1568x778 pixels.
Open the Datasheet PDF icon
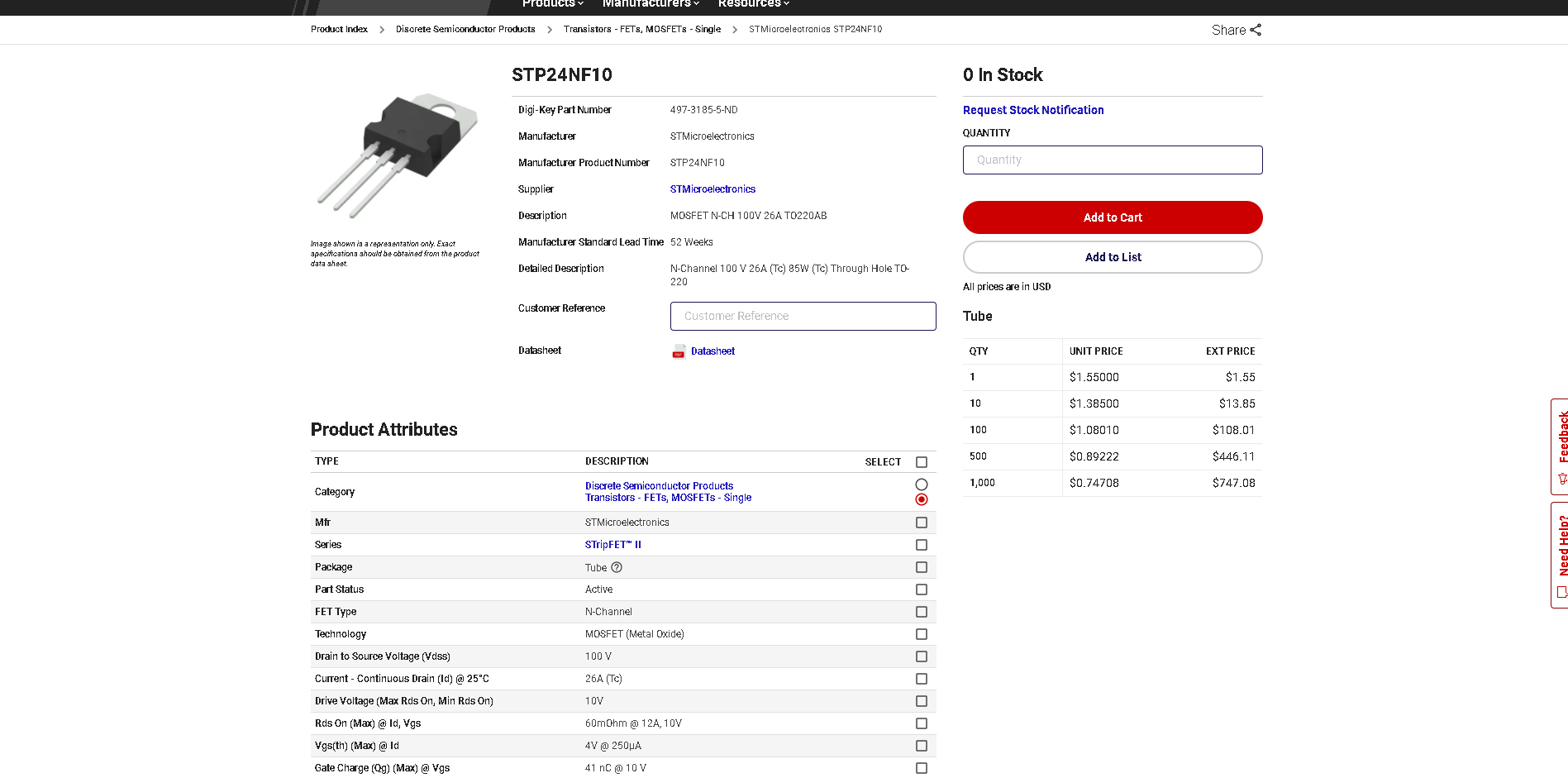[x=679, y=351]
